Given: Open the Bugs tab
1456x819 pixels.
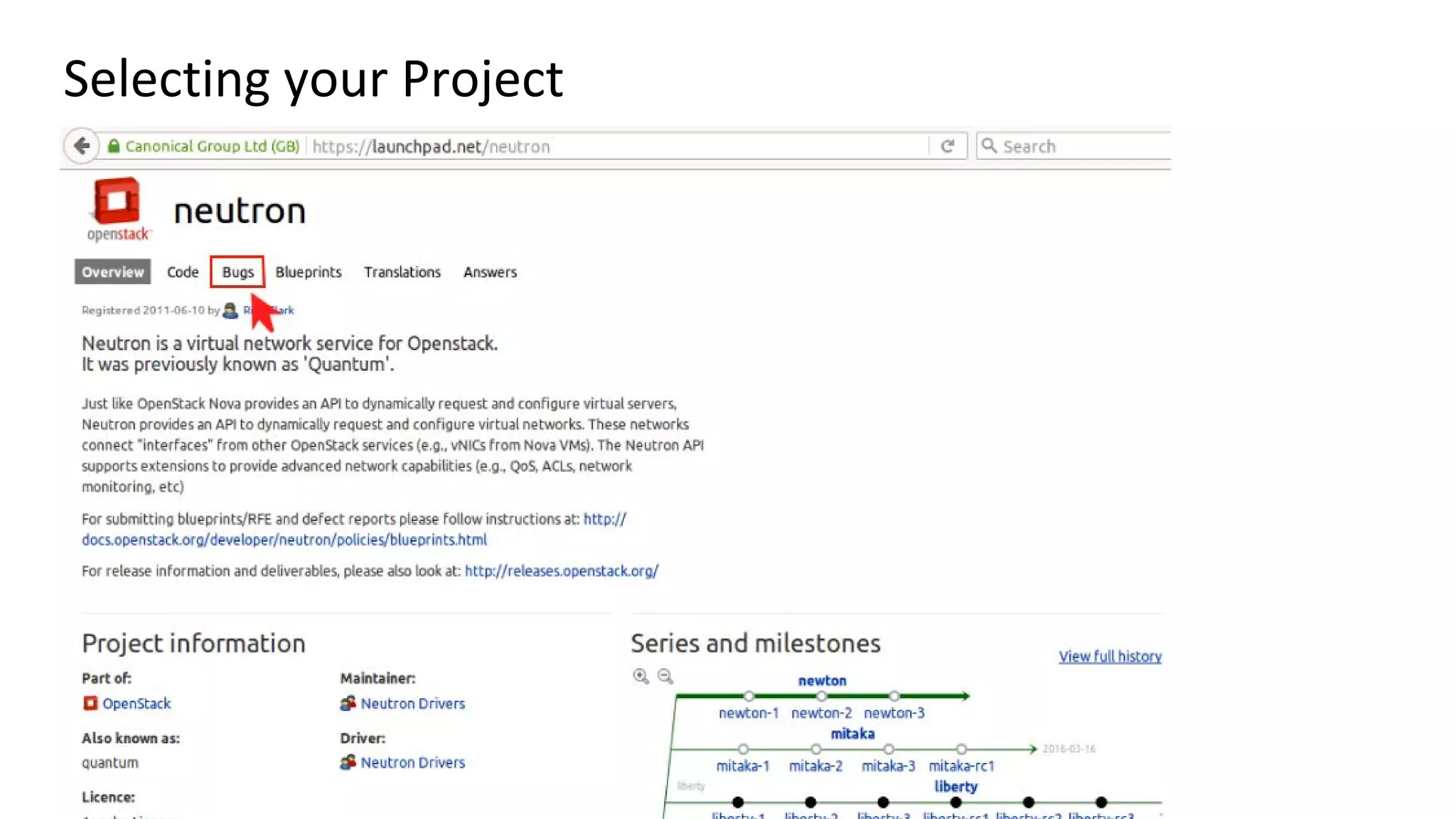Looking at the screenshot, I should (x=237, y=272).
